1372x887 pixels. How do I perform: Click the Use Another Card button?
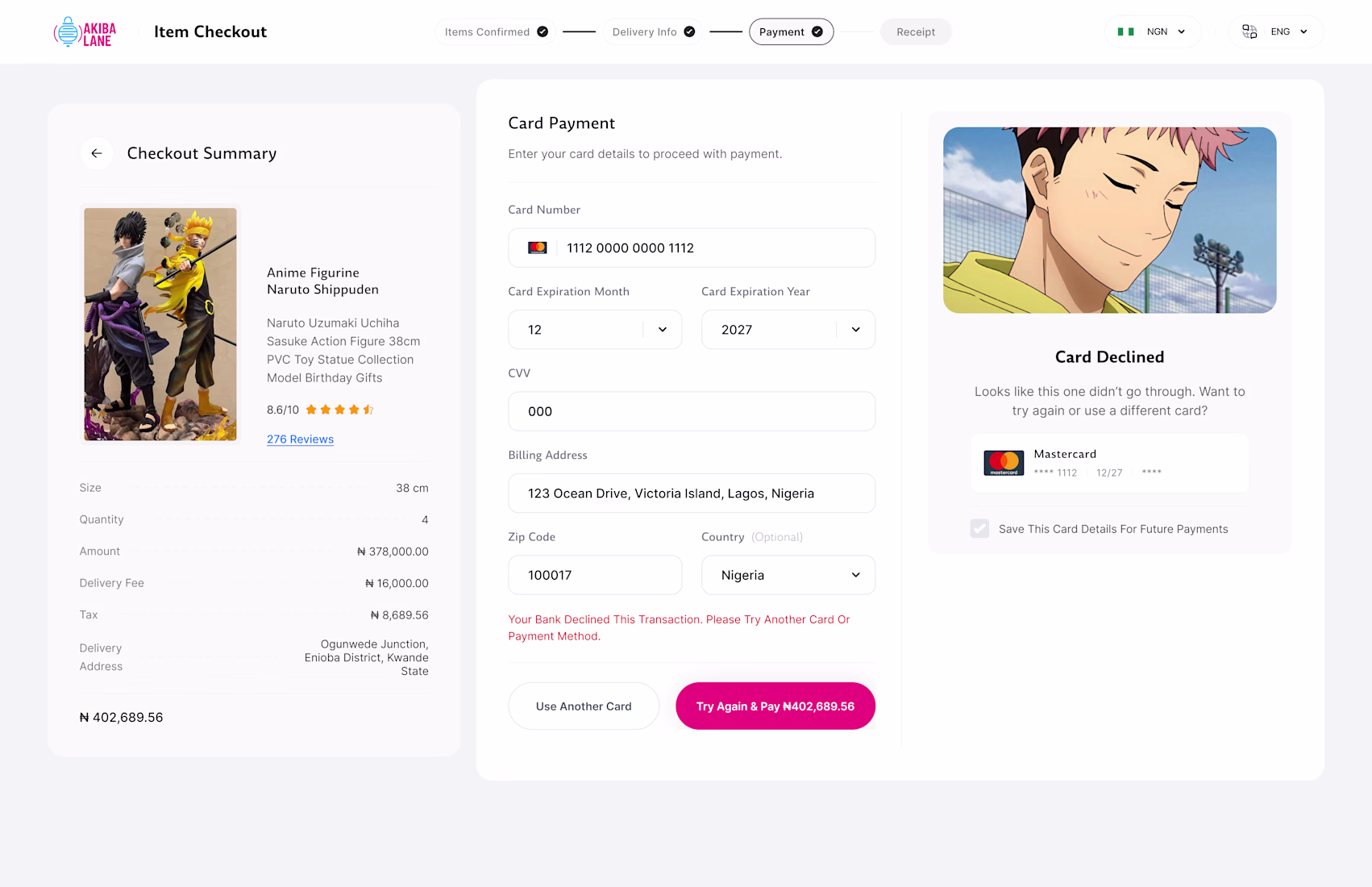click(584, 706)
